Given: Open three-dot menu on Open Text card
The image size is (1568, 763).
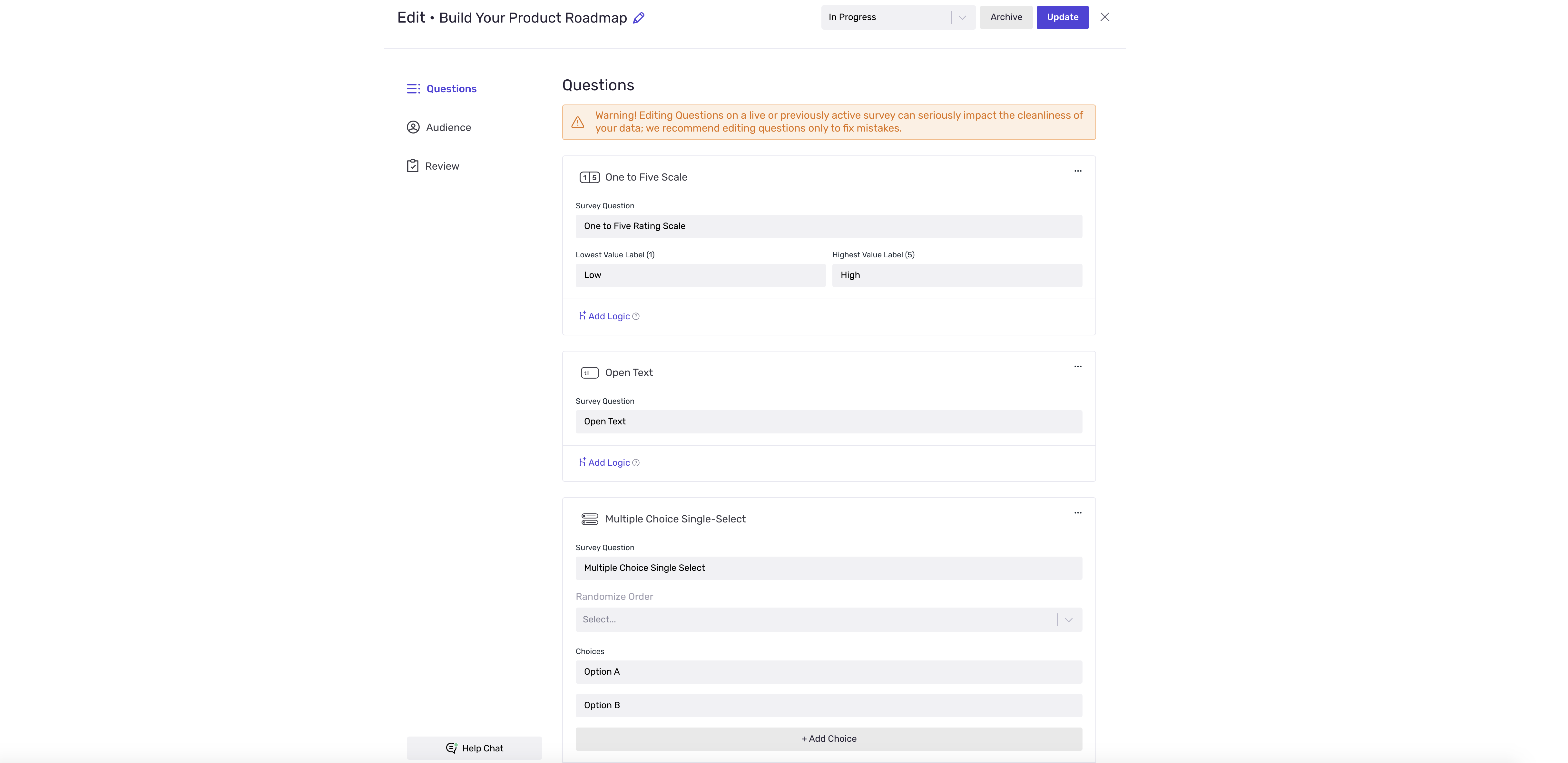Looking at the screenshot, I should tap(1077, 367).
